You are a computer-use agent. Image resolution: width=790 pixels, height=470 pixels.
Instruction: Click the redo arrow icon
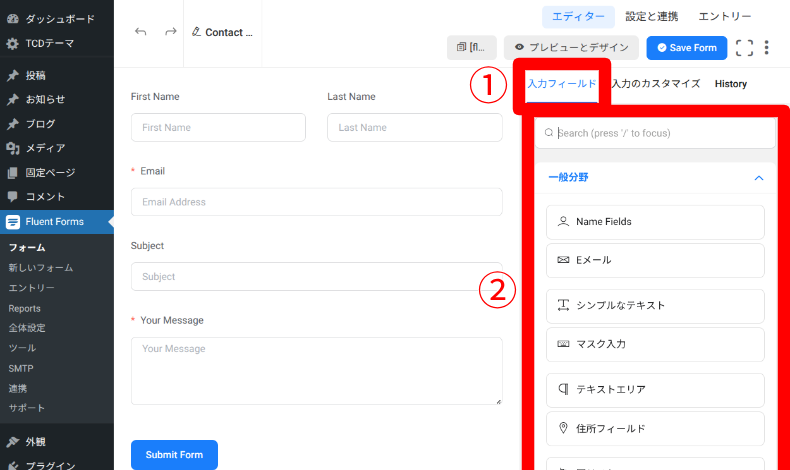[171, 32]
